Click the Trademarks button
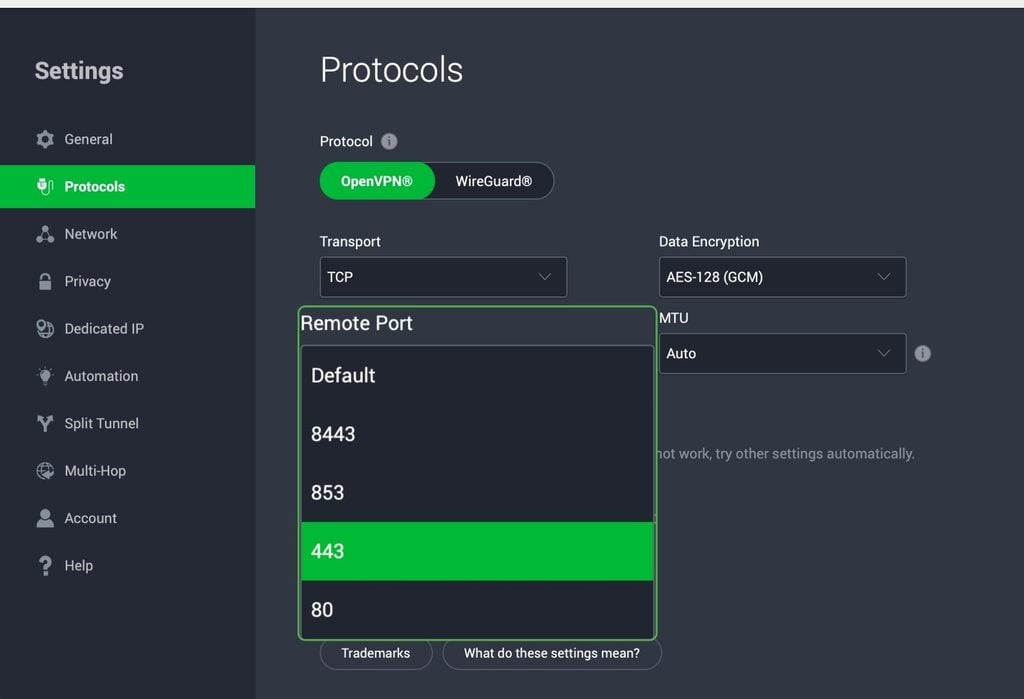This screenshot has height=699, width=1024. (376, 653)
